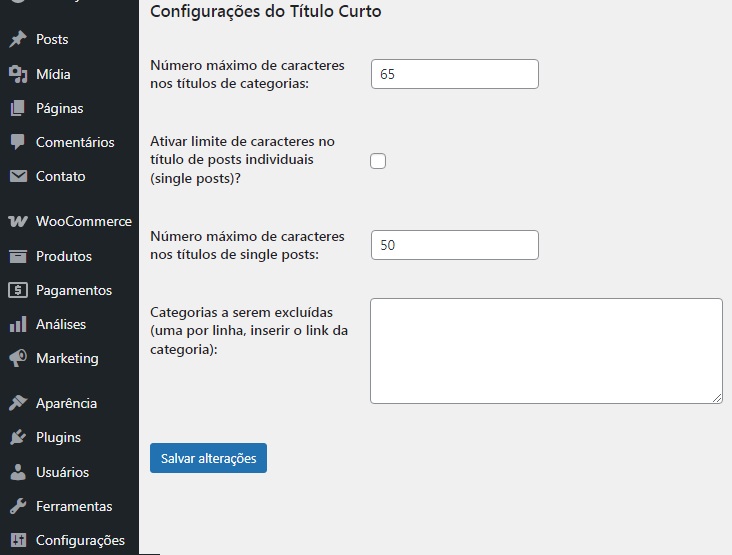
Task: Click the Contato envelope icon
Action: 18,176
